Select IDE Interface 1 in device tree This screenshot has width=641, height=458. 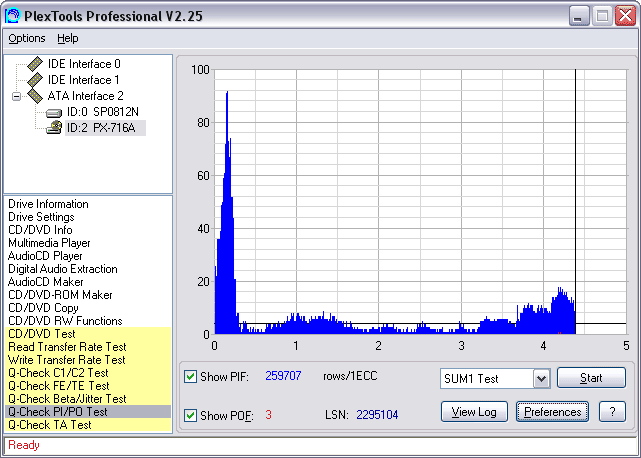click(83, 80)
